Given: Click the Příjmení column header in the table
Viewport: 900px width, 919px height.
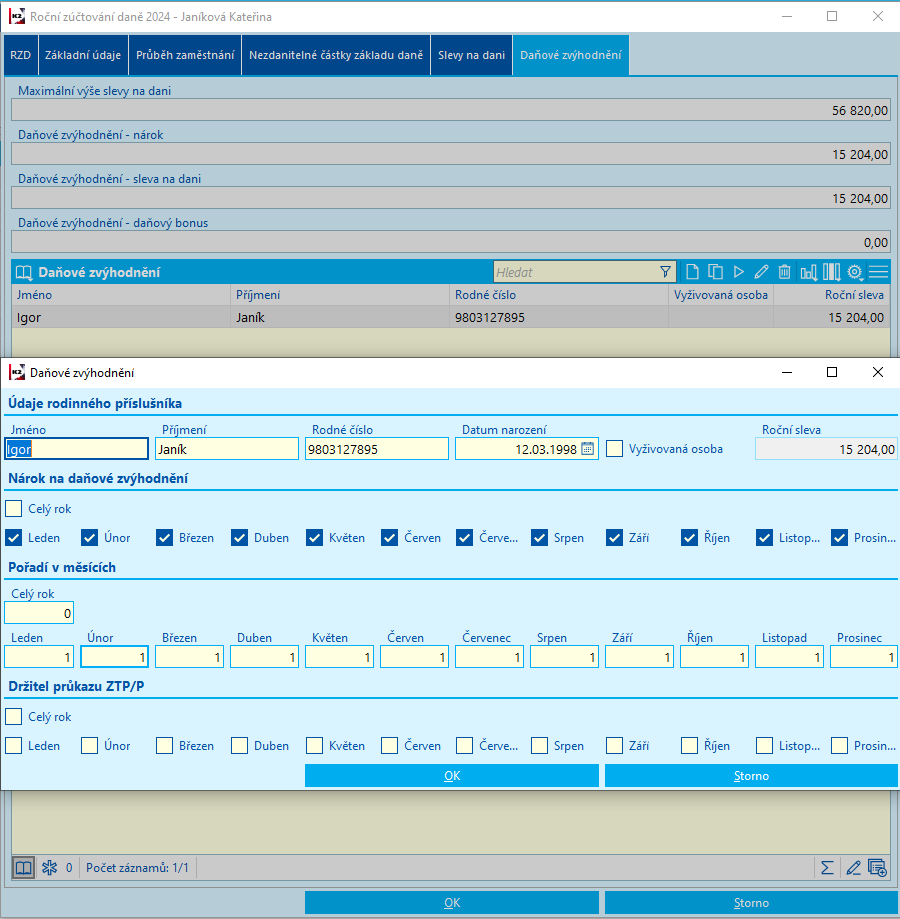Looking at the screenshot, I should tap(340, 295).
